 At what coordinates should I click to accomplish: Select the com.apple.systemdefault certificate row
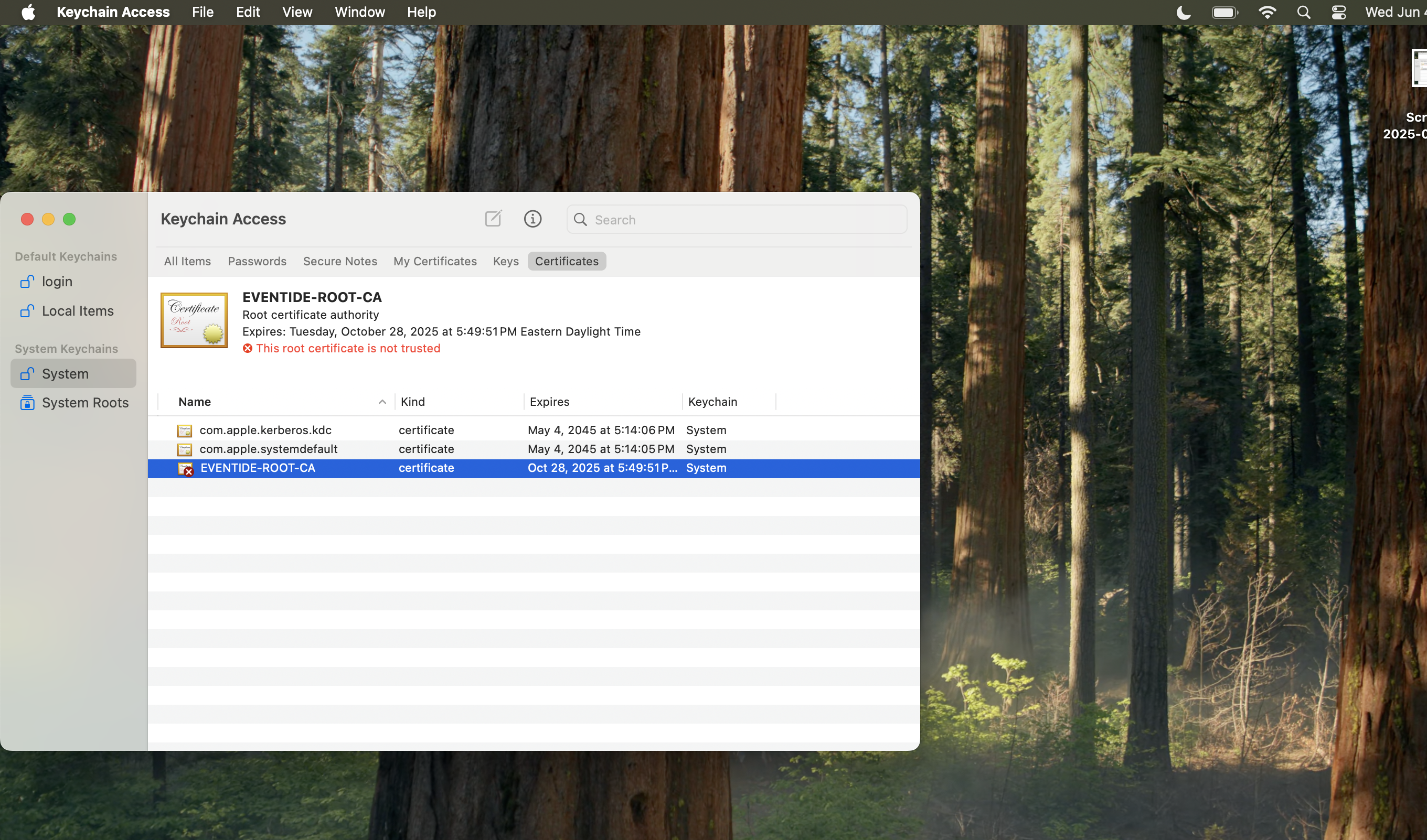(x=268, y=449)
